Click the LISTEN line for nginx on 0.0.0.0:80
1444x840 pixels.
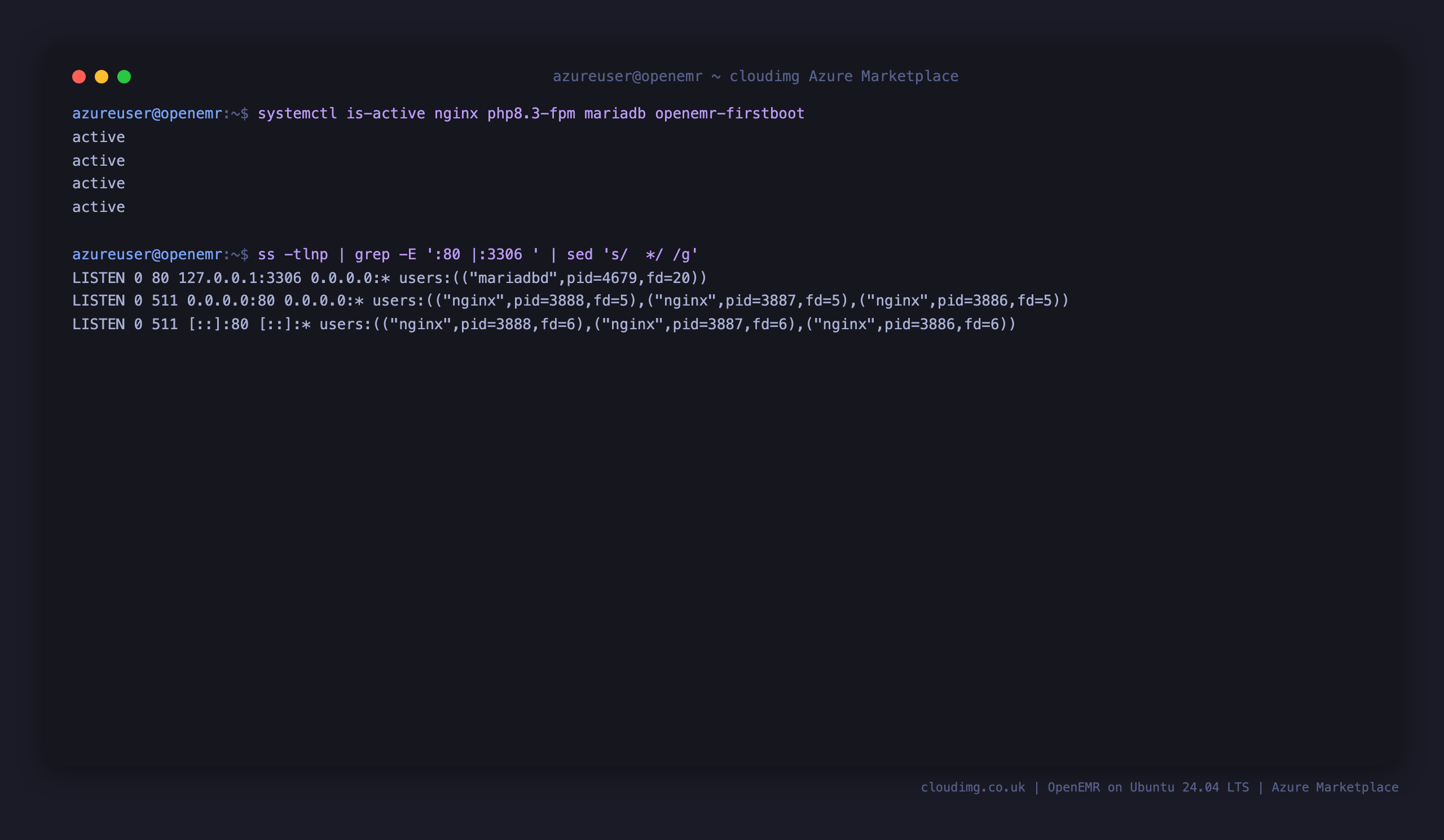(571, 301)
